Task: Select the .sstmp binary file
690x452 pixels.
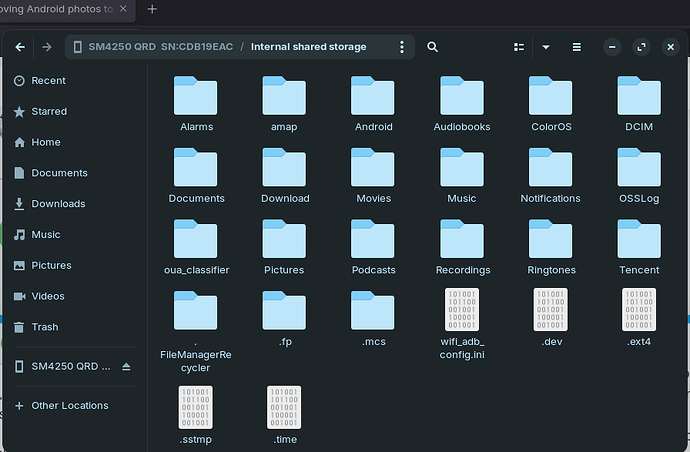Action: [x=196, y=415]
